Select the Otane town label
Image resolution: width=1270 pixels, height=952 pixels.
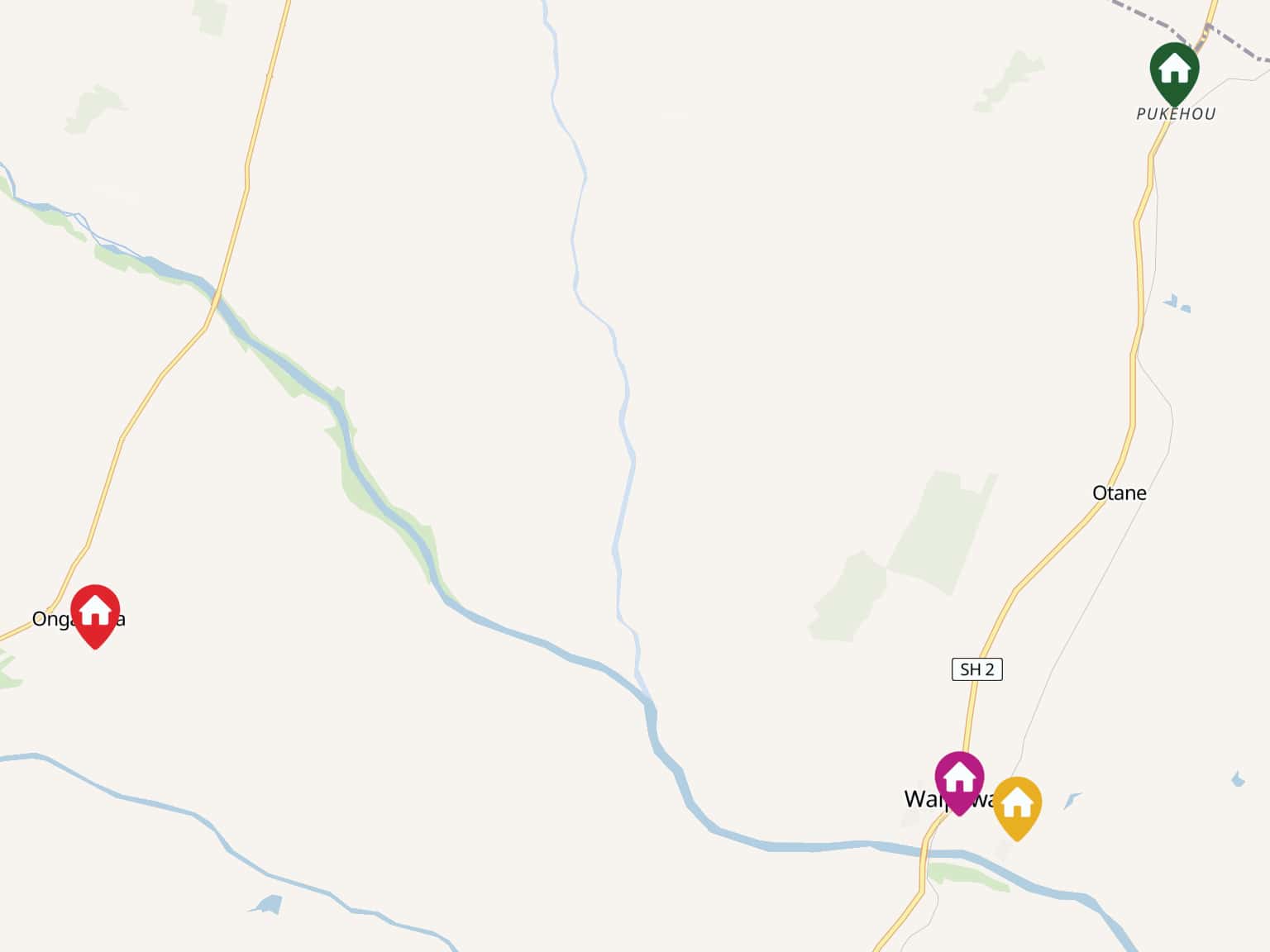tap(1120, 493)
